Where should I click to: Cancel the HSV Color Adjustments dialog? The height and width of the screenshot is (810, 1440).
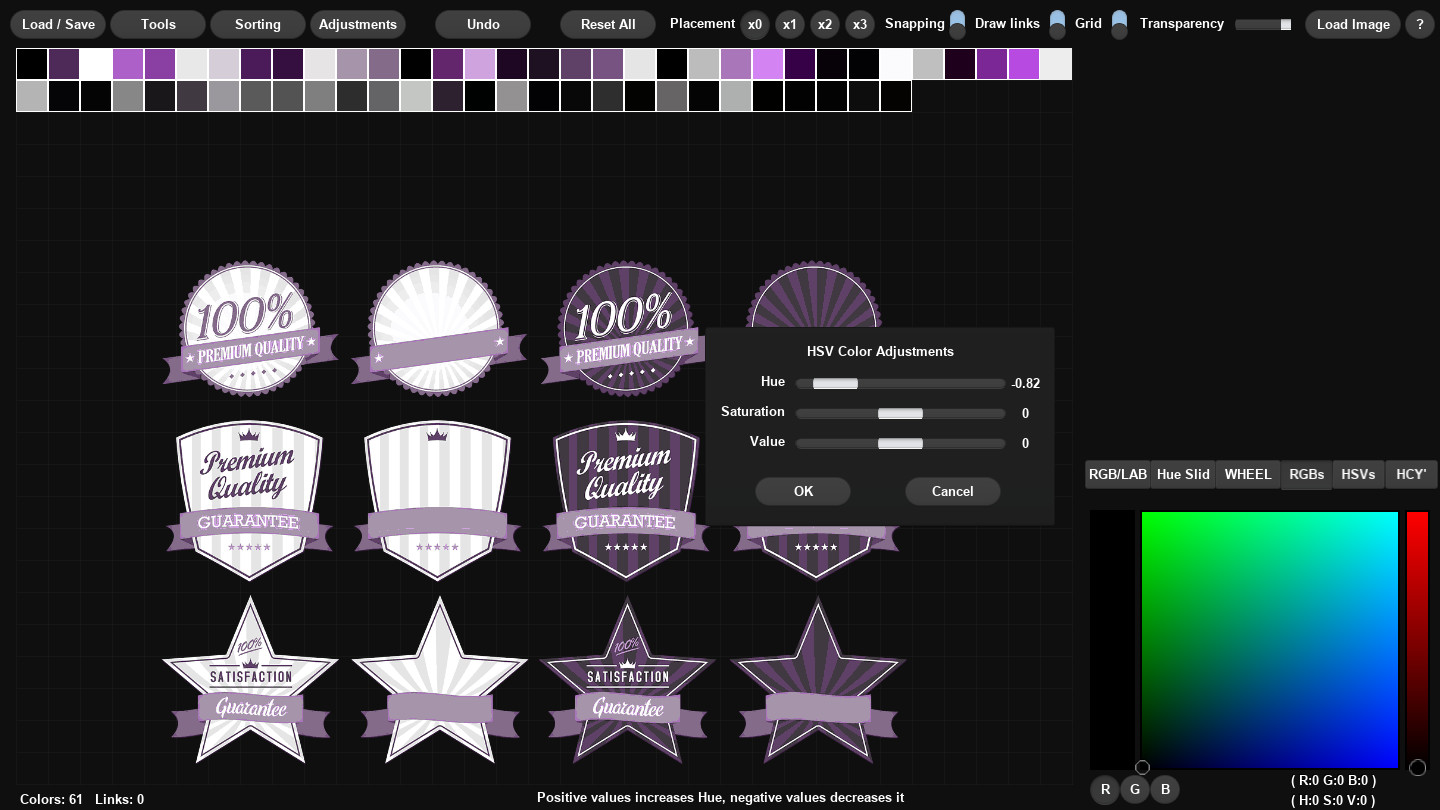952,491
